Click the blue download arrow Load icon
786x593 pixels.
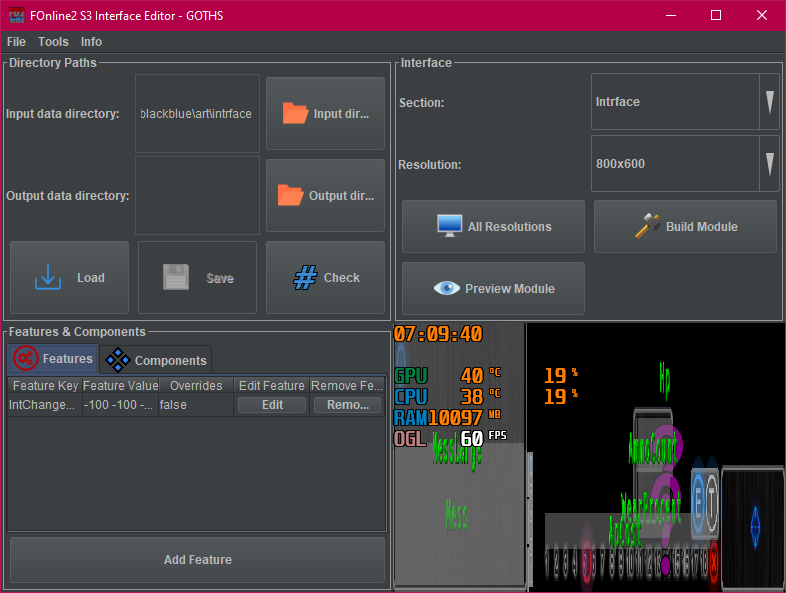pos(48,277)
